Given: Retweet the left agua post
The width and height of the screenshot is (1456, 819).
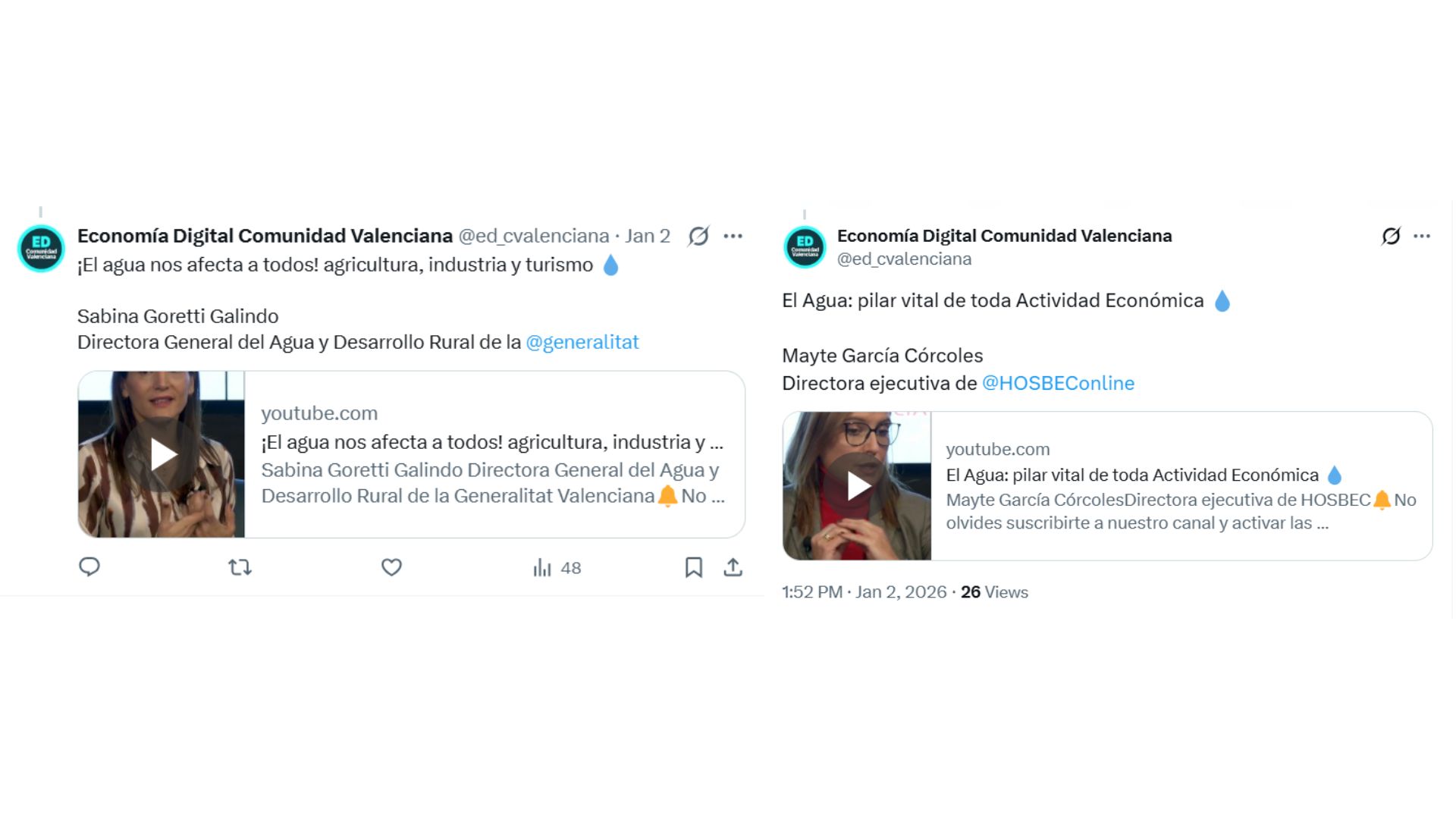Looking at the screenshot, I should [x=240, y=567].
